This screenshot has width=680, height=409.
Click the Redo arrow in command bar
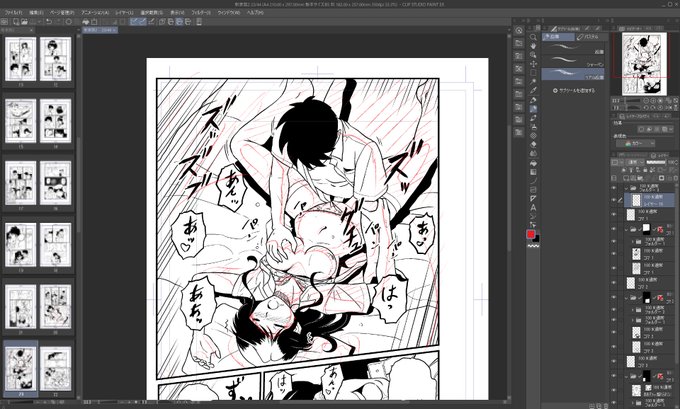[x=58, y=21]
